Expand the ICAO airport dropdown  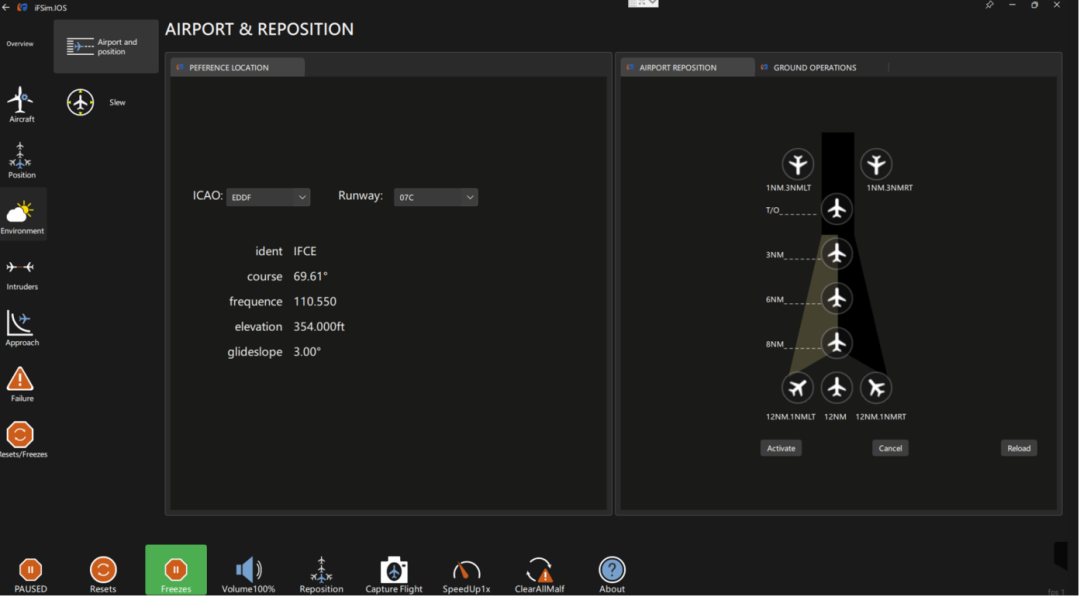(268, 198)
